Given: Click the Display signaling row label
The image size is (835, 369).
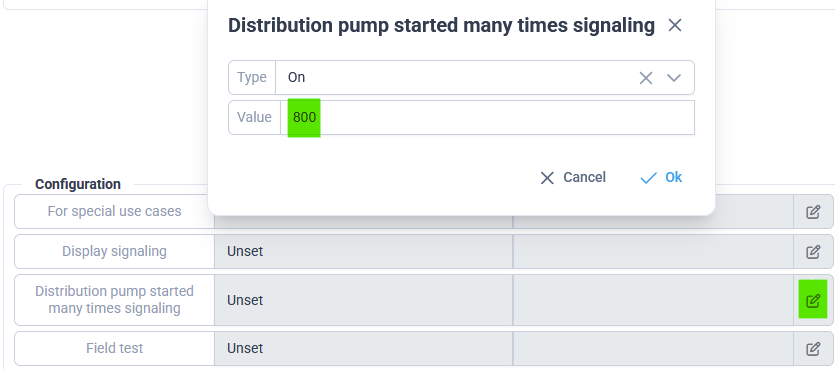Looking at the screenshot, I should tap(114, 251).
